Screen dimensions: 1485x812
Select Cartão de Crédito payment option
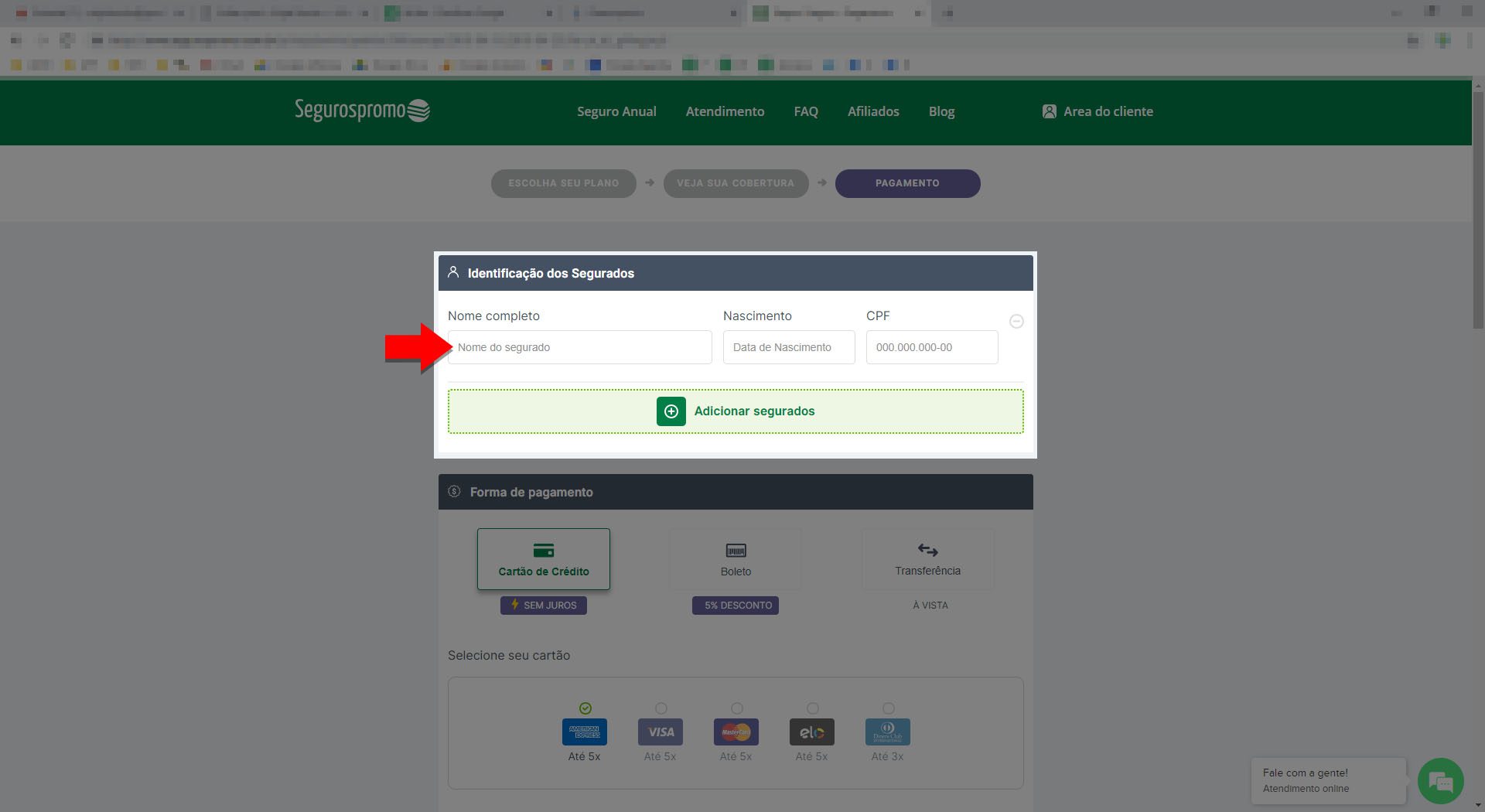pyautogui.click(x=544, y=559)
